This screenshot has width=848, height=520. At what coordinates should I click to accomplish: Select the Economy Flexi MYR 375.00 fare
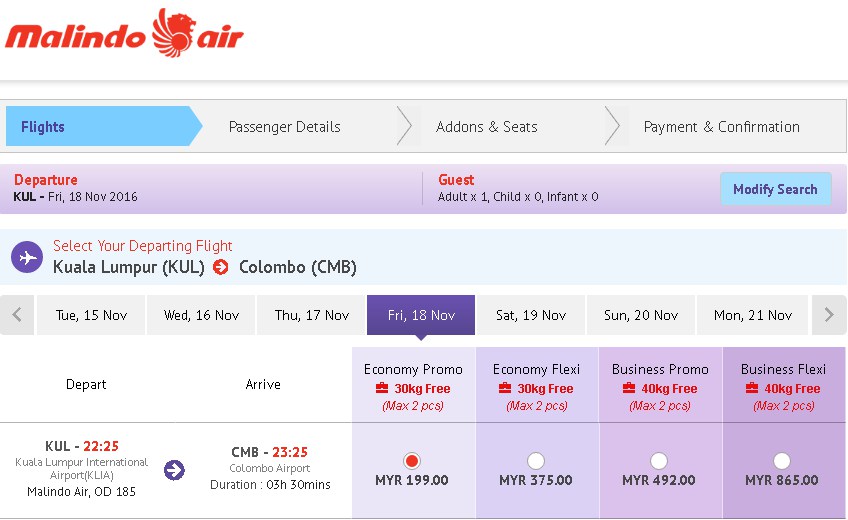coord(535,461)
